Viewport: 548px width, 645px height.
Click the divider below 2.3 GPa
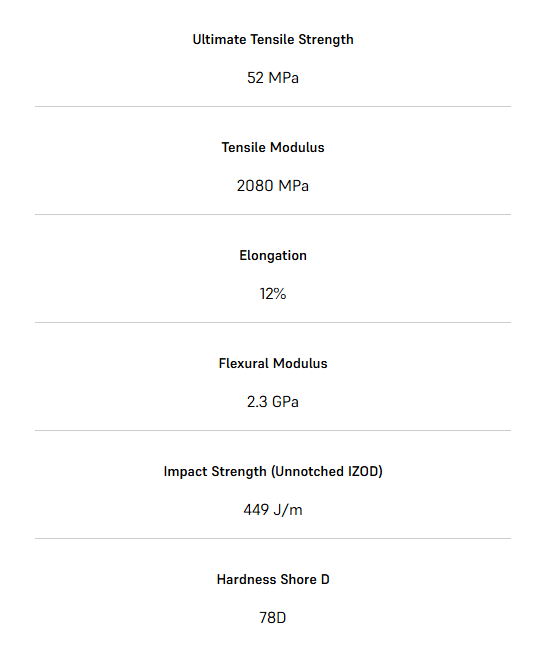273,431
